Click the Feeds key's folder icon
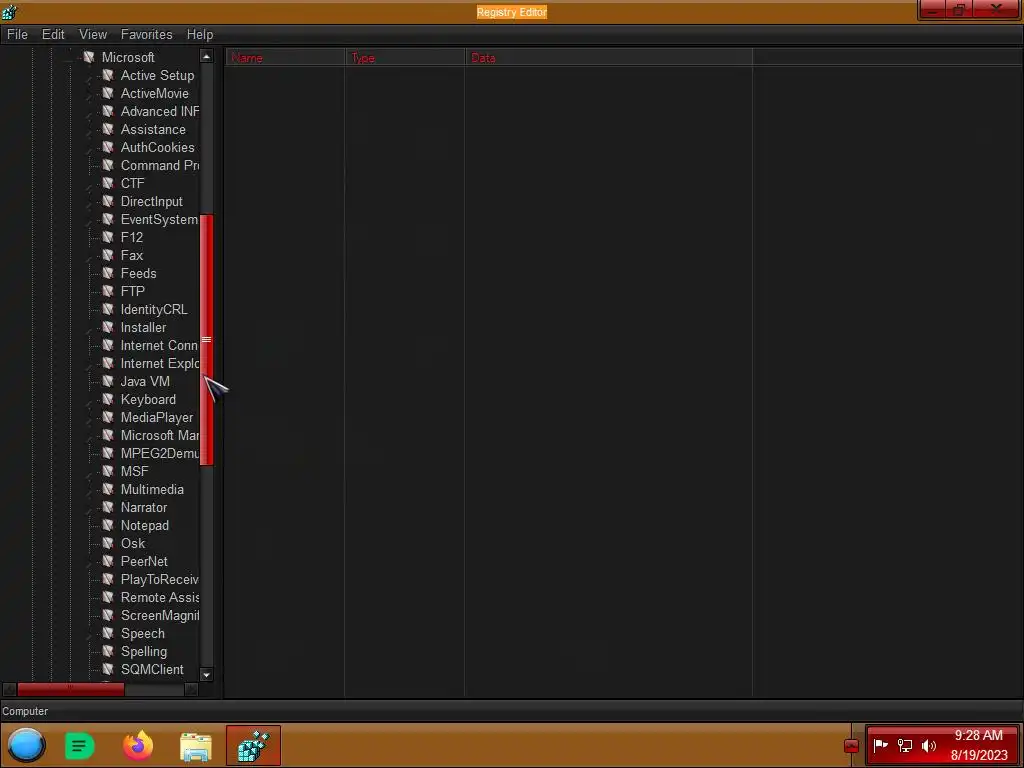 point(108,273)
